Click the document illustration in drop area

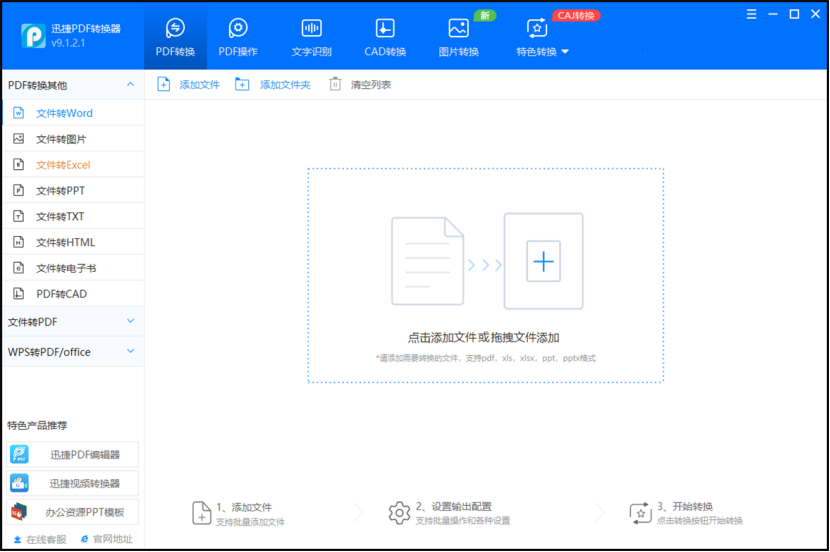[427, 261]
